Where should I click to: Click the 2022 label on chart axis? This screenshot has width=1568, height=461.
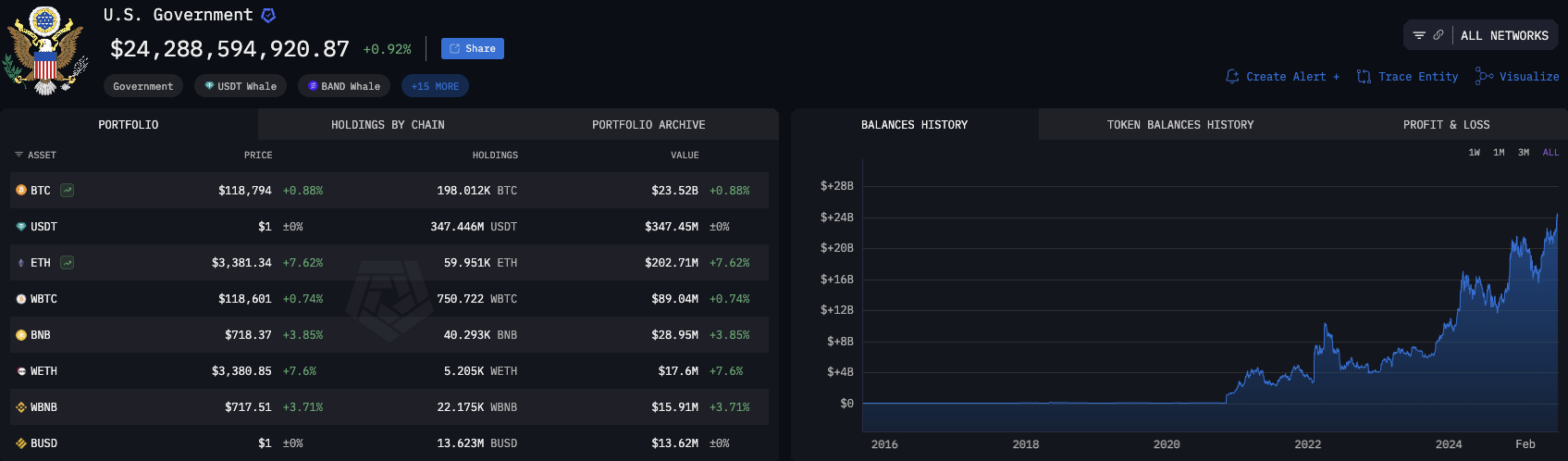tap(1307, 444)
